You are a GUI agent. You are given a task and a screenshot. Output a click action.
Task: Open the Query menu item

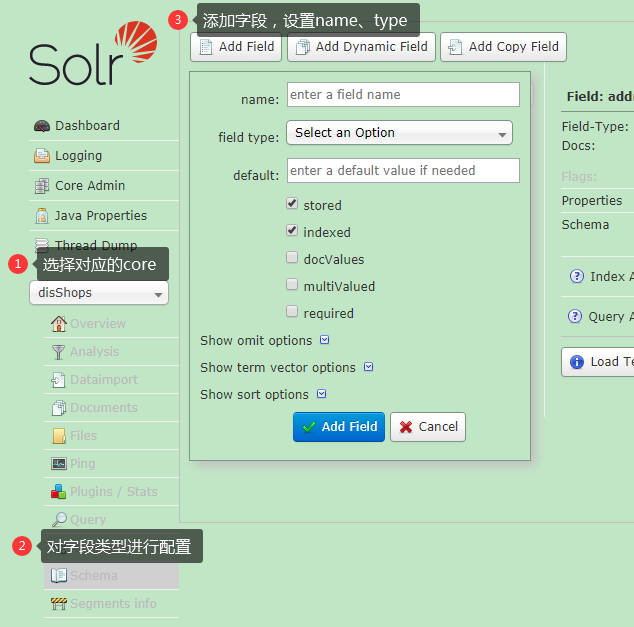pos(111,519)
